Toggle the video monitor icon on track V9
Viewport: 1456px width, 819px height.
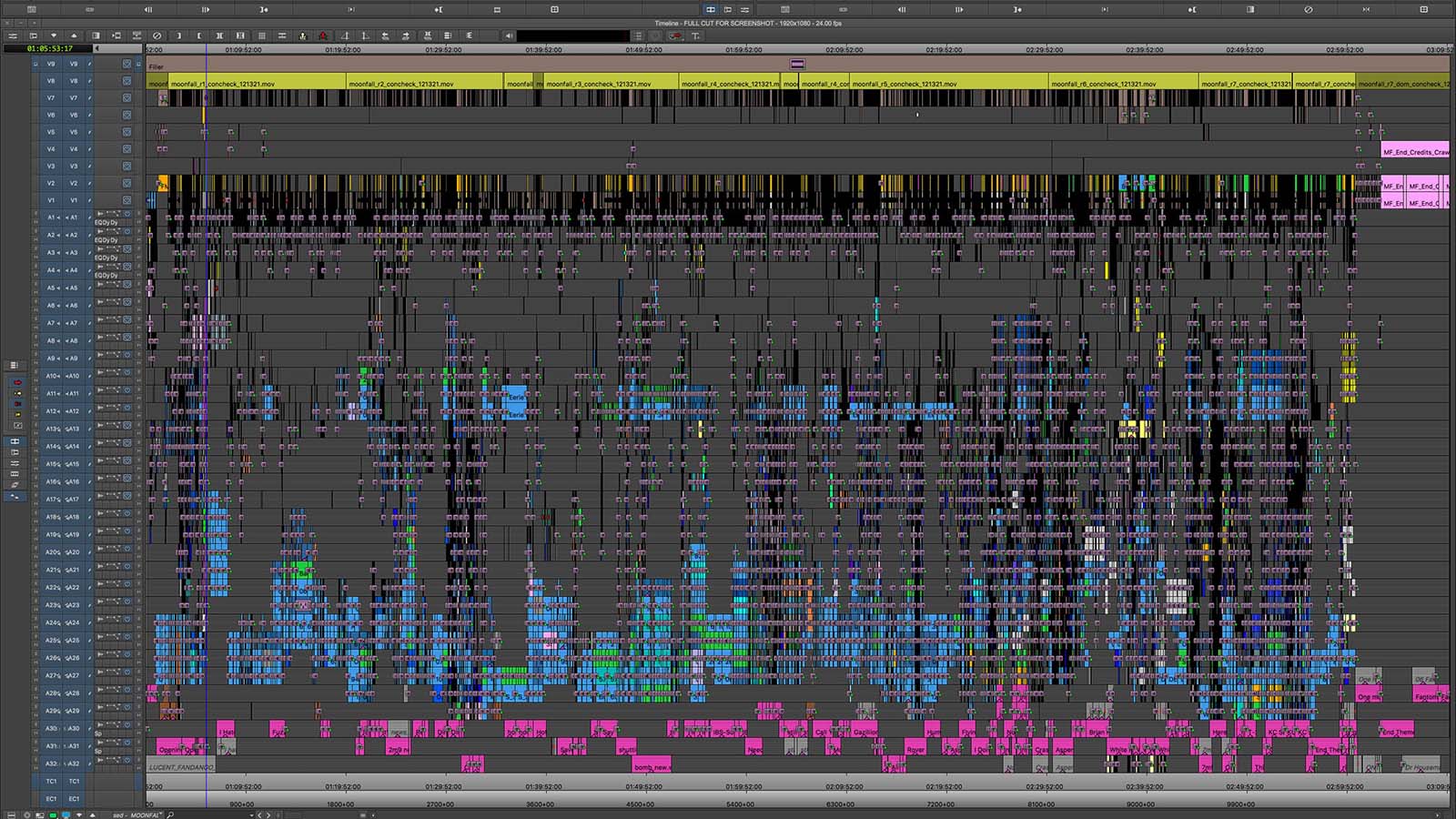point(126,64)
